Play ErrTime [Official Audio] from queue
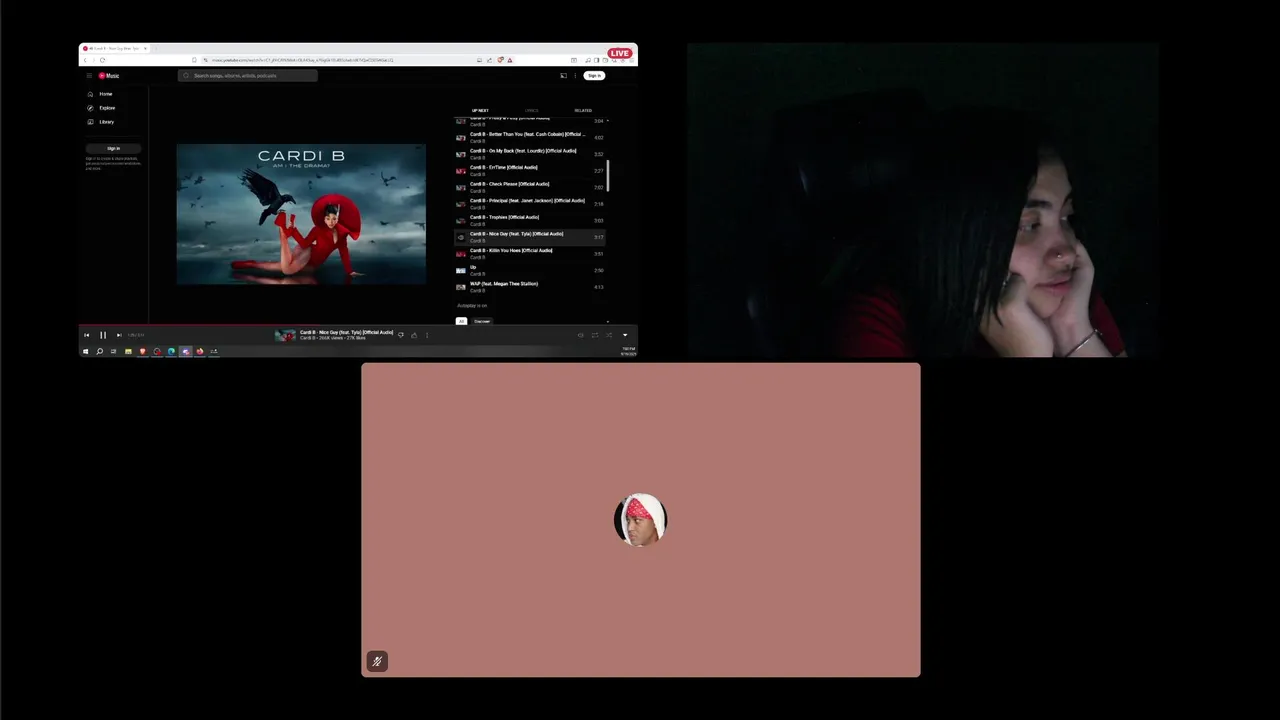Image resolution: width=1280 pixels, height=720 pixels. coord(529,170)
